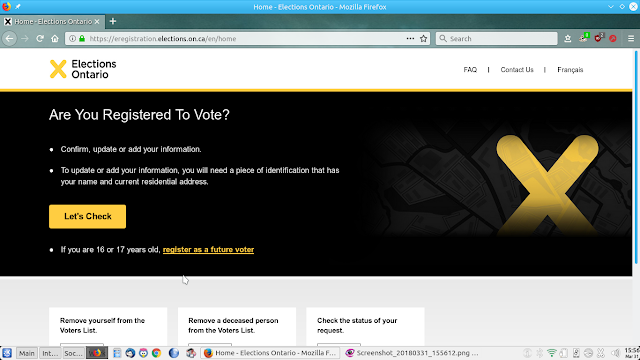
Task: Open the Contact Us link
Action: 517,70
